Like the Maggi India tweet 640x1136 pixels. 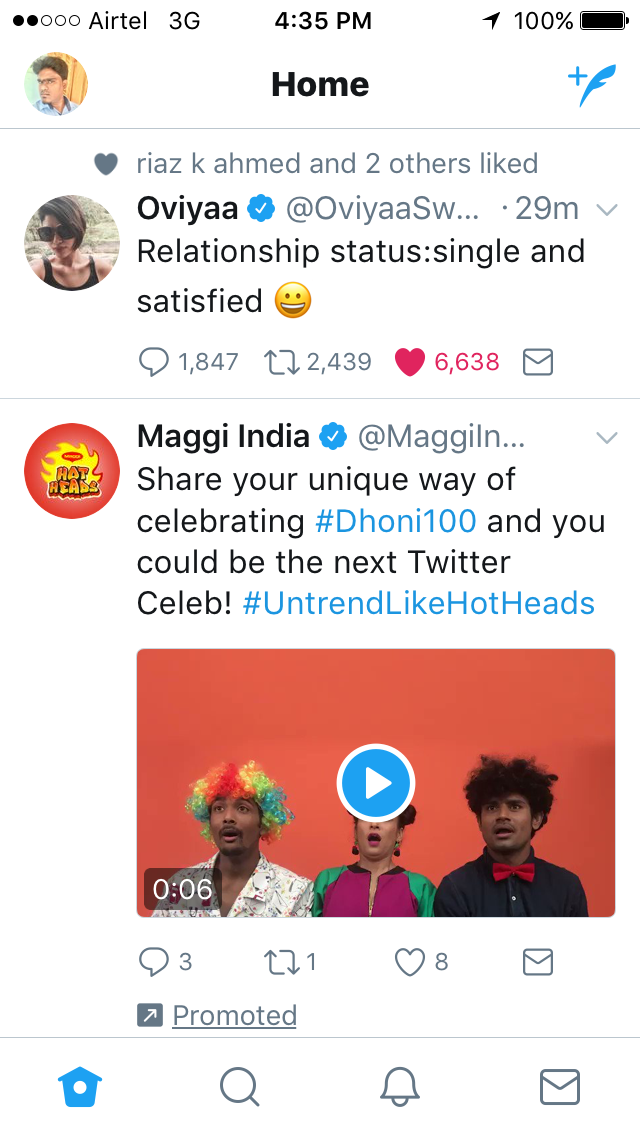click(410, 962)
